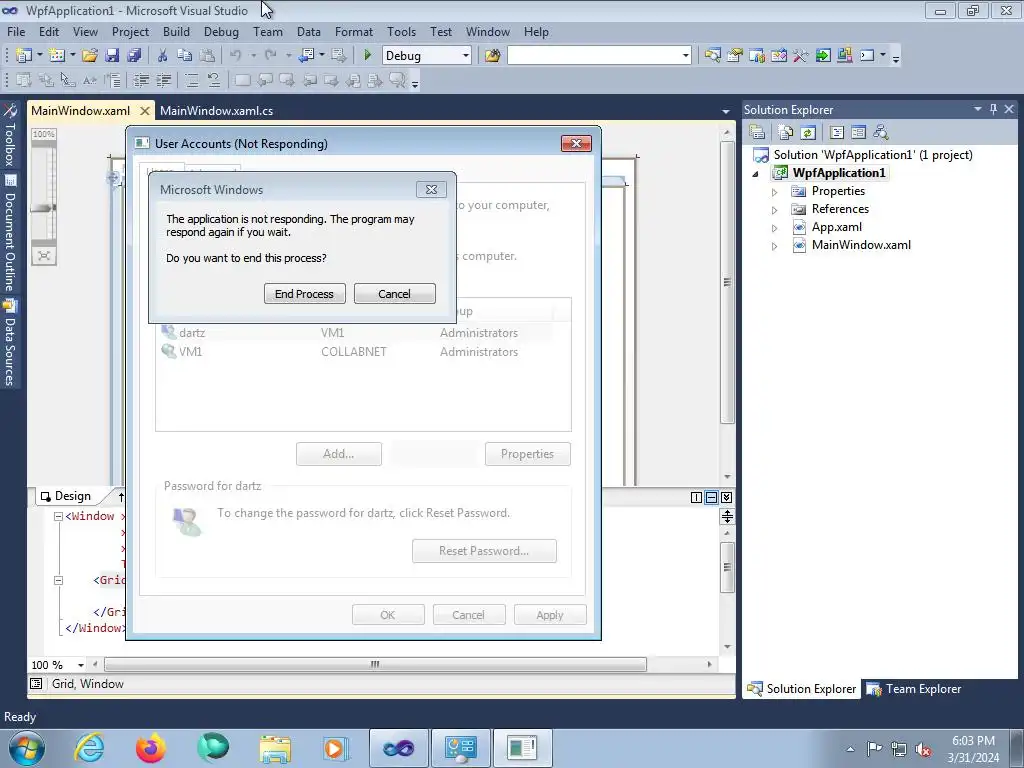This screenshot has width=1024, height=768.
Task: Click the Add New Item toolbar icon
Action: (56, 56)
